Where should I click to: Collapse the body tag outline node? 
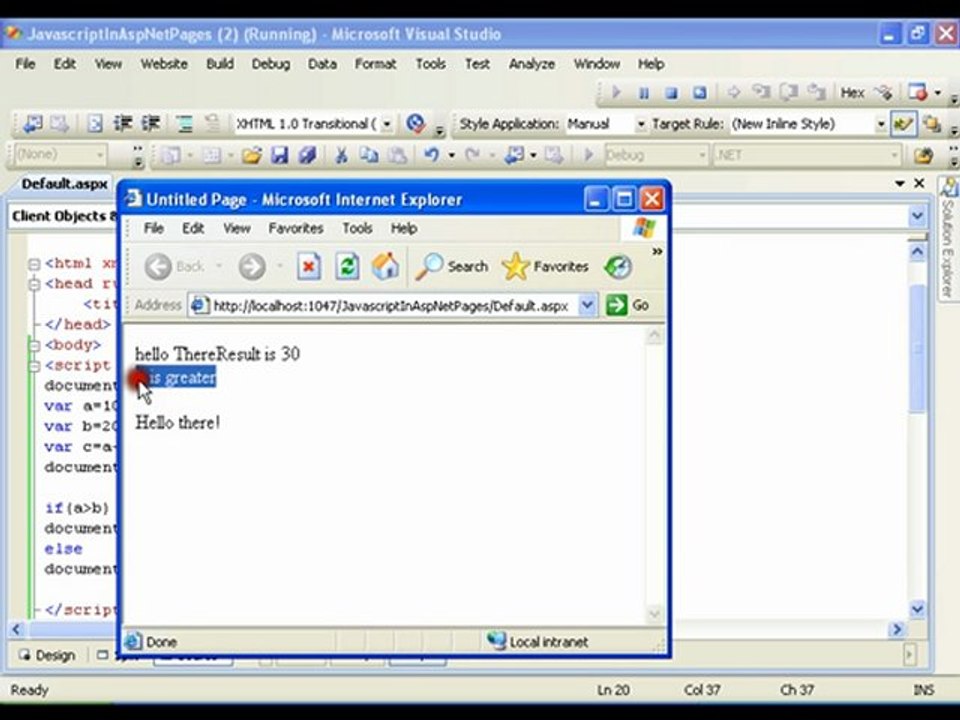(34, 345)
